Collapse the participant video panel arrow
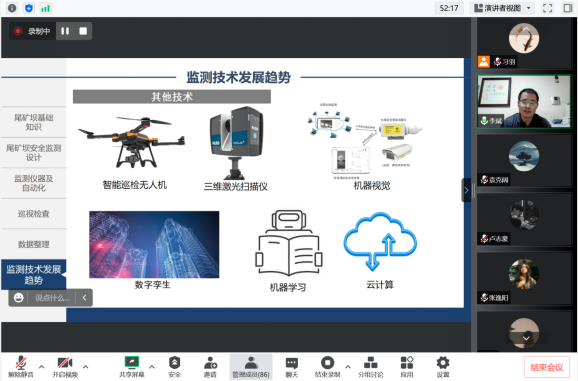 [x=466, y=190]
